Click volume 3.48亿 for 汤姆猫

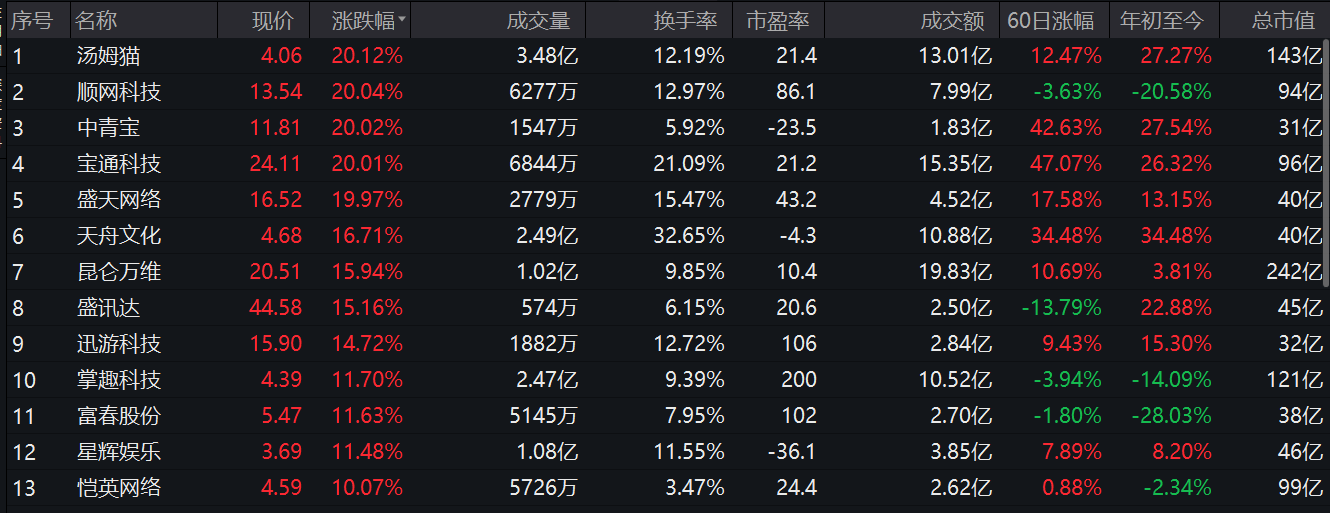pyautogui.click(x=547, y=56)
